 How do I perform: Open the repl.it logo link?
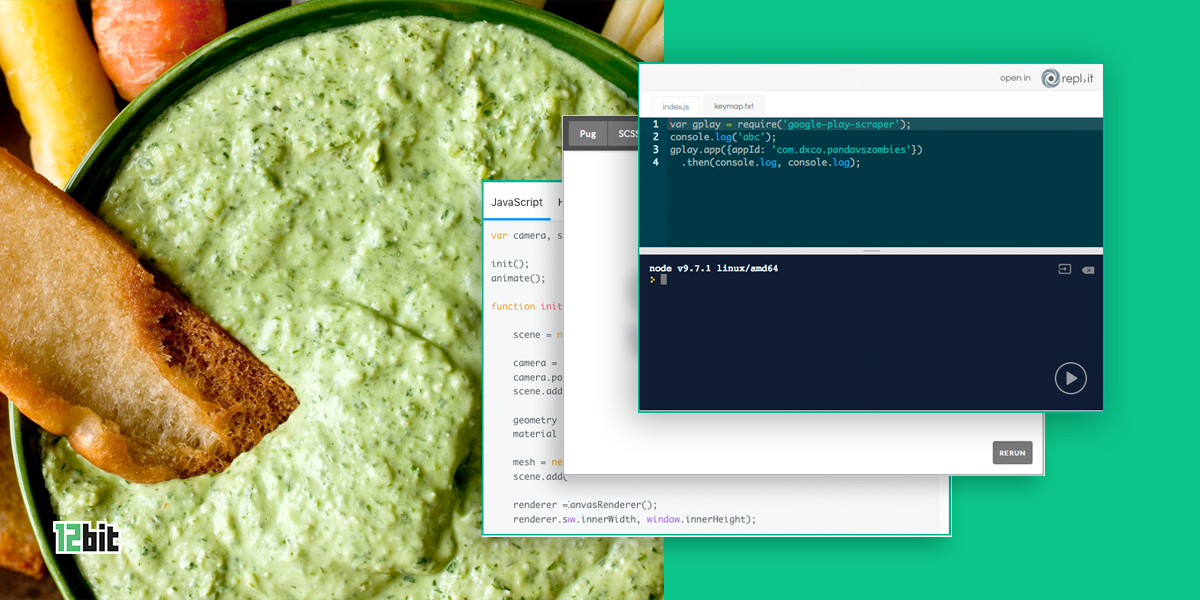[x=1068, y=78]
